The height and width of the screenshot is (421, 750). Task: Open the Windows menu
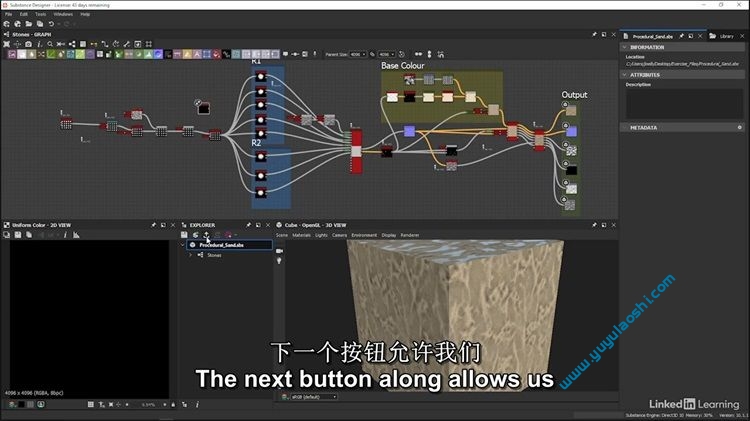tap(63, 14)
